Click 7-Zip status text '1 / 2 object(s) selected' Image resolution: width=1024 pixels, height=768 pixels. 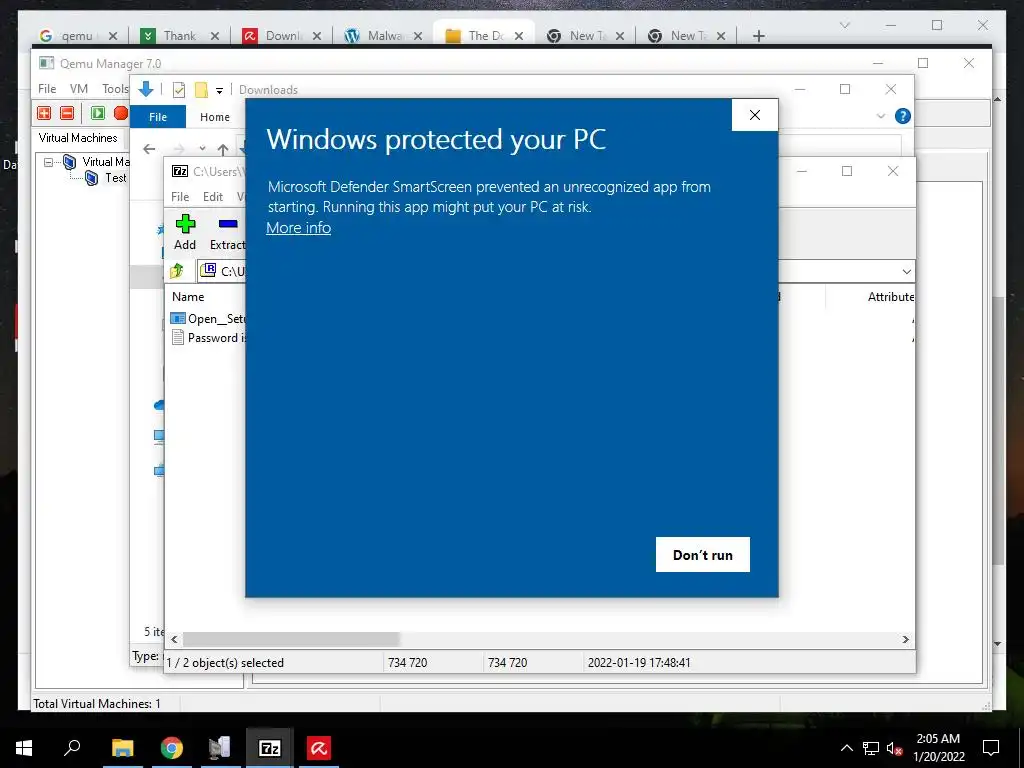(x=225, y=662)
